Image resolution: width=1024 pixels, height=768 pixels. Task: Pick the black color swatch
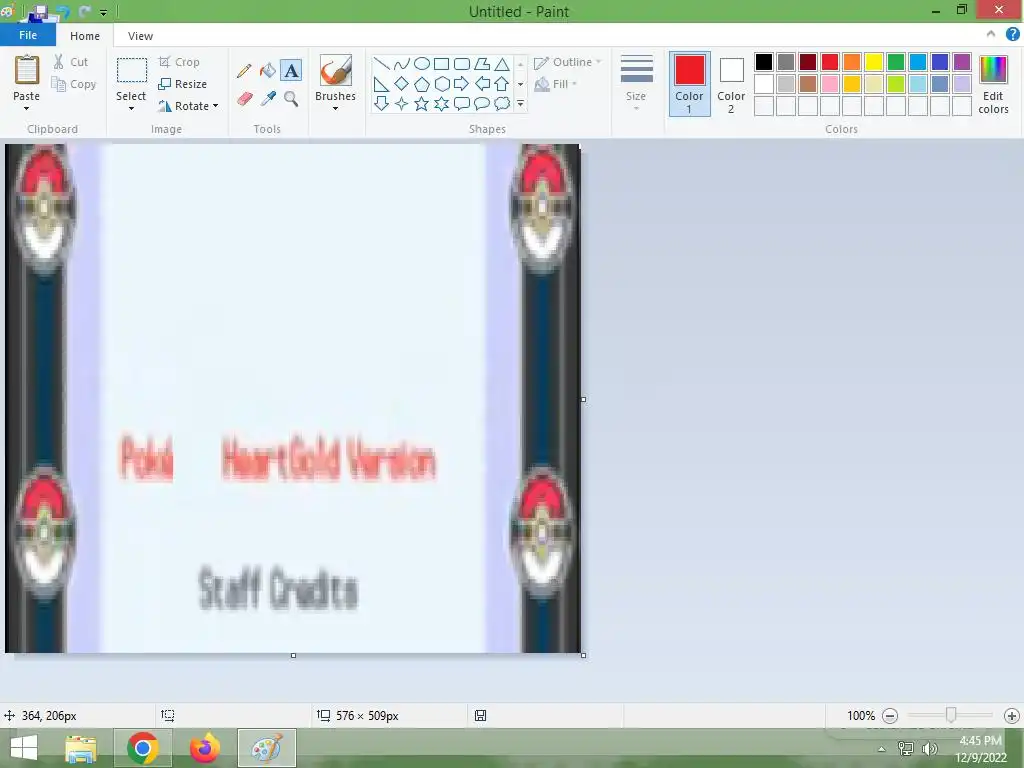tap(764, 62)
